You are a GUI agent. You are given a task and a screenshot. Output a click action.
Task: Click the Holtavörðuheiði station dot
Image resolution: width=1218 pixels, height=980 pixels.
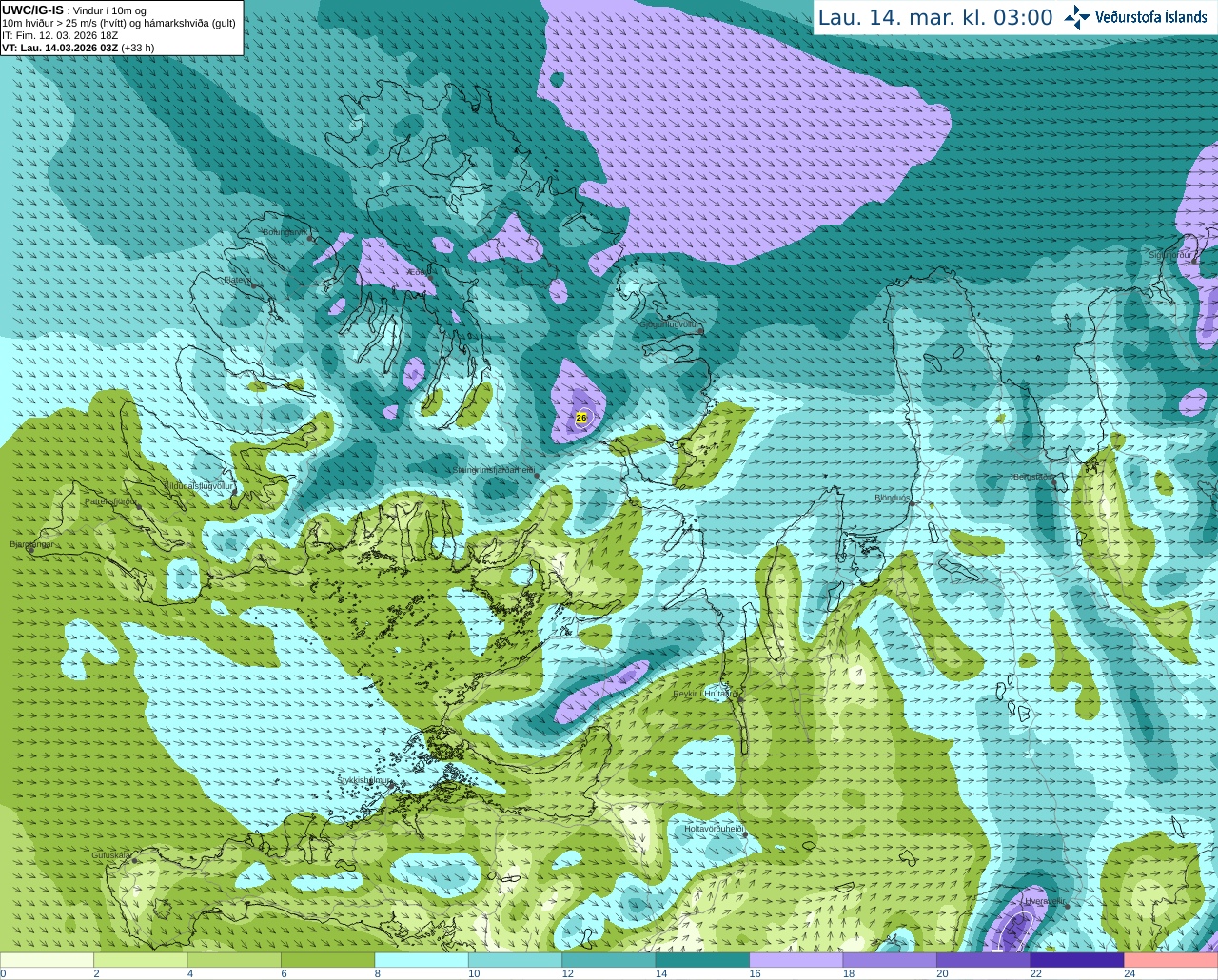click(x=746, y=835)
